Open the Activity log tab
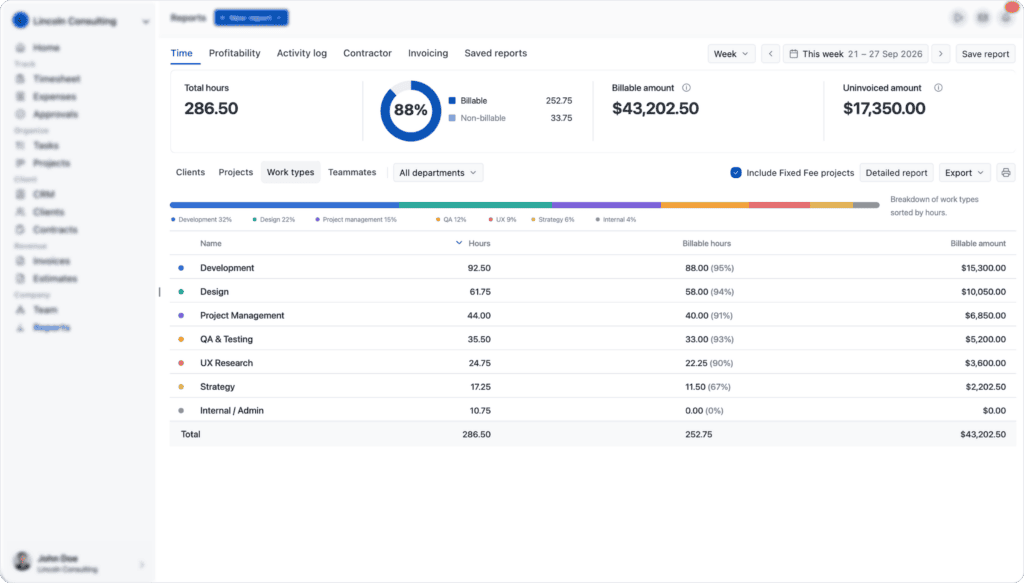1024x583 pixels. click(302, 53)
